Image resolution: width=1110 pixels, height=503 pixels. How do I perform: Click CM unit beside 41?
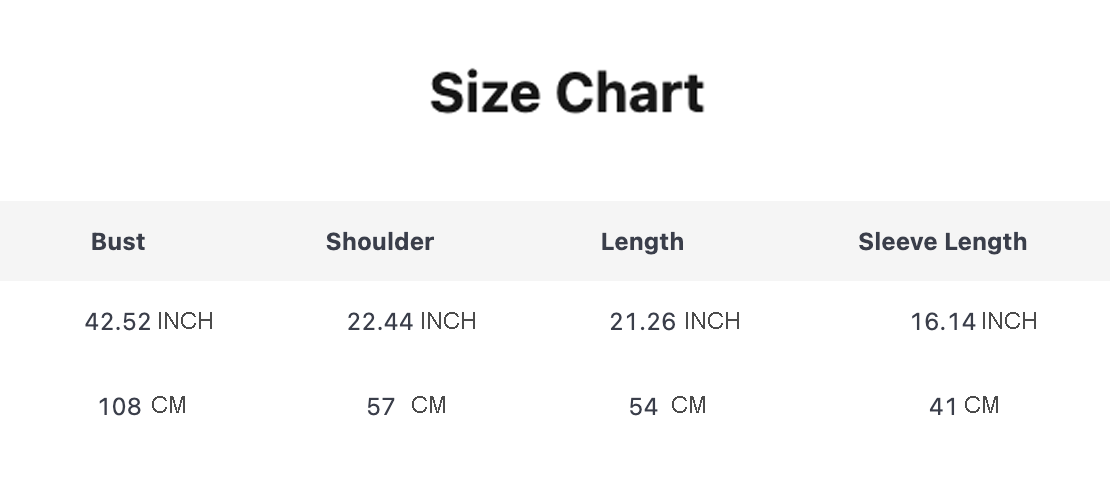tap(982, 405)
